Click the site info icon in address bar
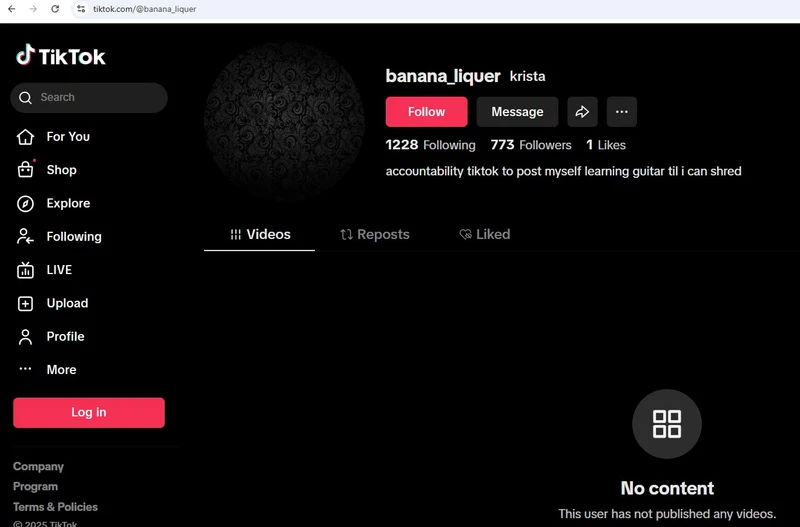Image resolution: width=800 pixels, height=527 pixels. click(81, 9)
